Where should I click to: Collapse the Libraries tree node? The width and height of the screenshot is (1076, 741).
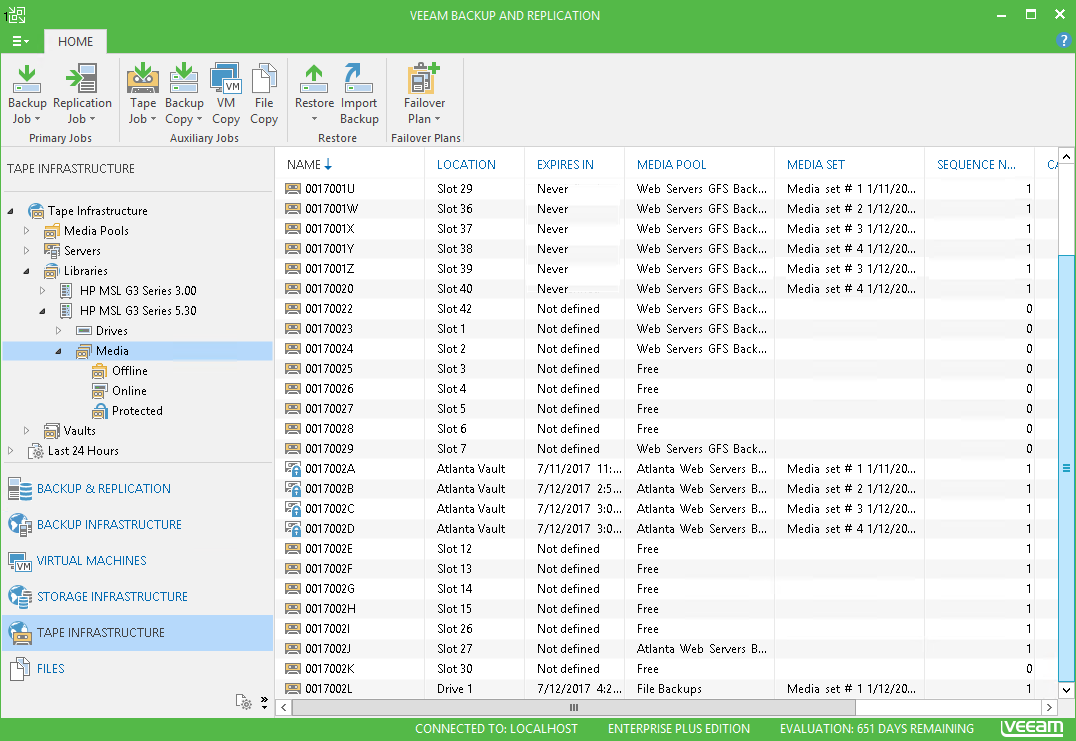(27, 271)
